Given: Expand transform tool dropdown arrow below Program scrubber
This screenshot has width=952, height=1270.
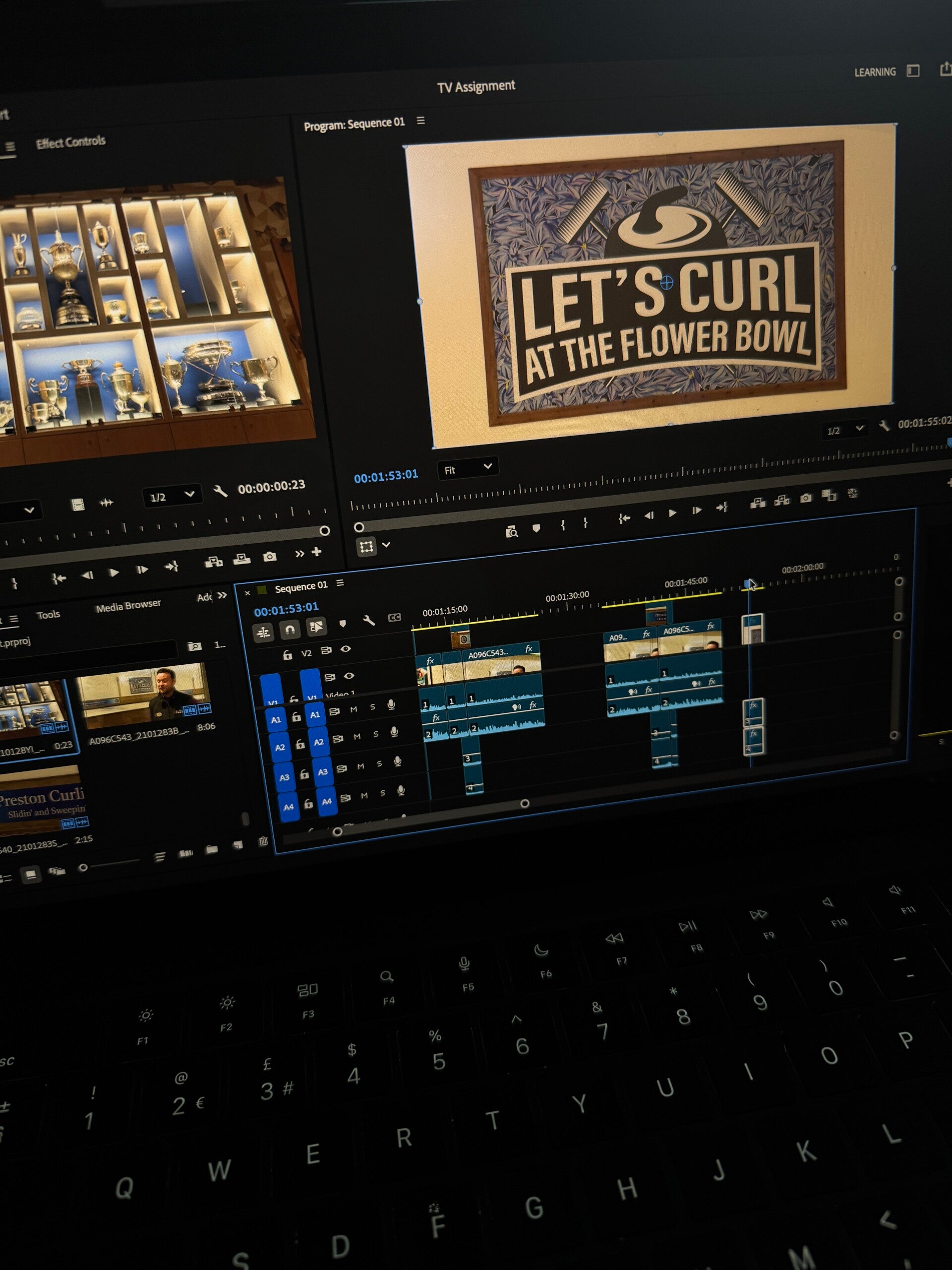Looking at the screenshot, I should pyautogui.click(x=386, y=544).
